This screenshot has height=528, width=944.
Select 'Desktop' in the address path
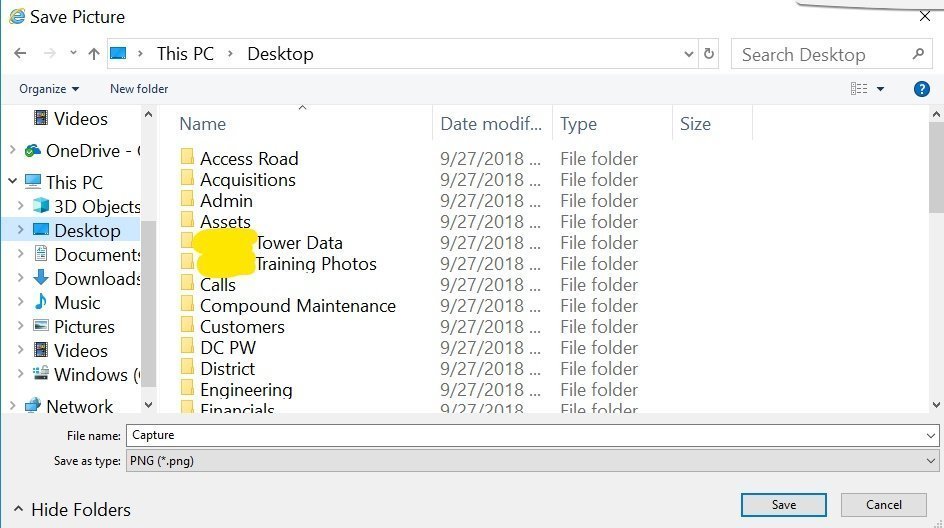pos(280,54)
